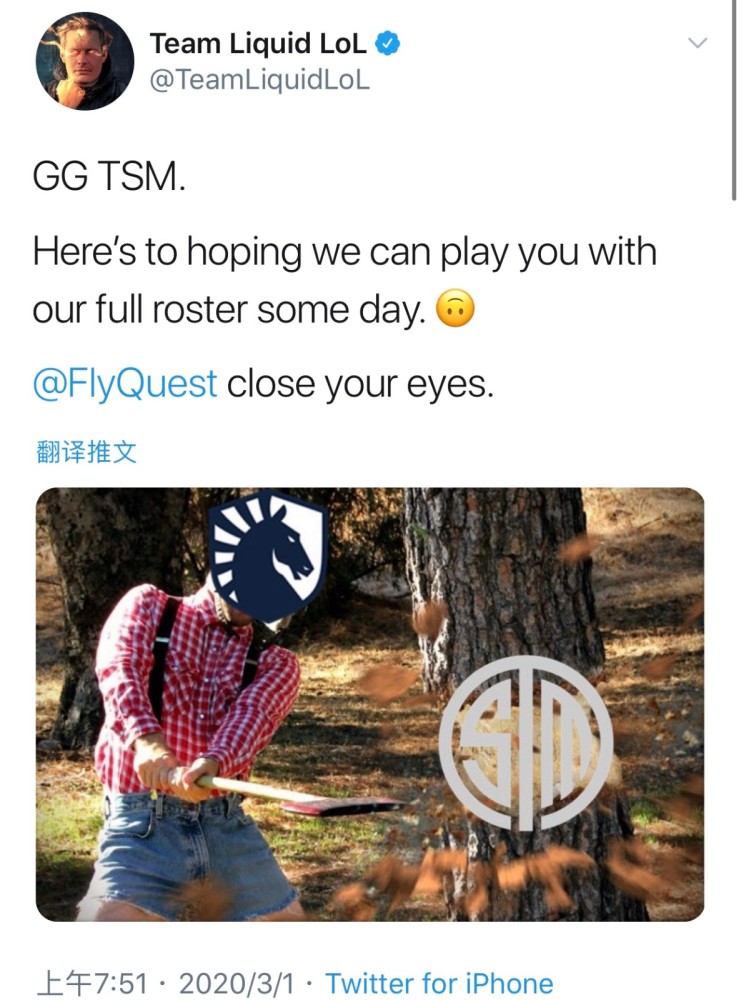The height and width of the screenshot is (1000, 741).
Task: Open Team Liquid LoL profile avatar
Action: click(x=85, y=61)
